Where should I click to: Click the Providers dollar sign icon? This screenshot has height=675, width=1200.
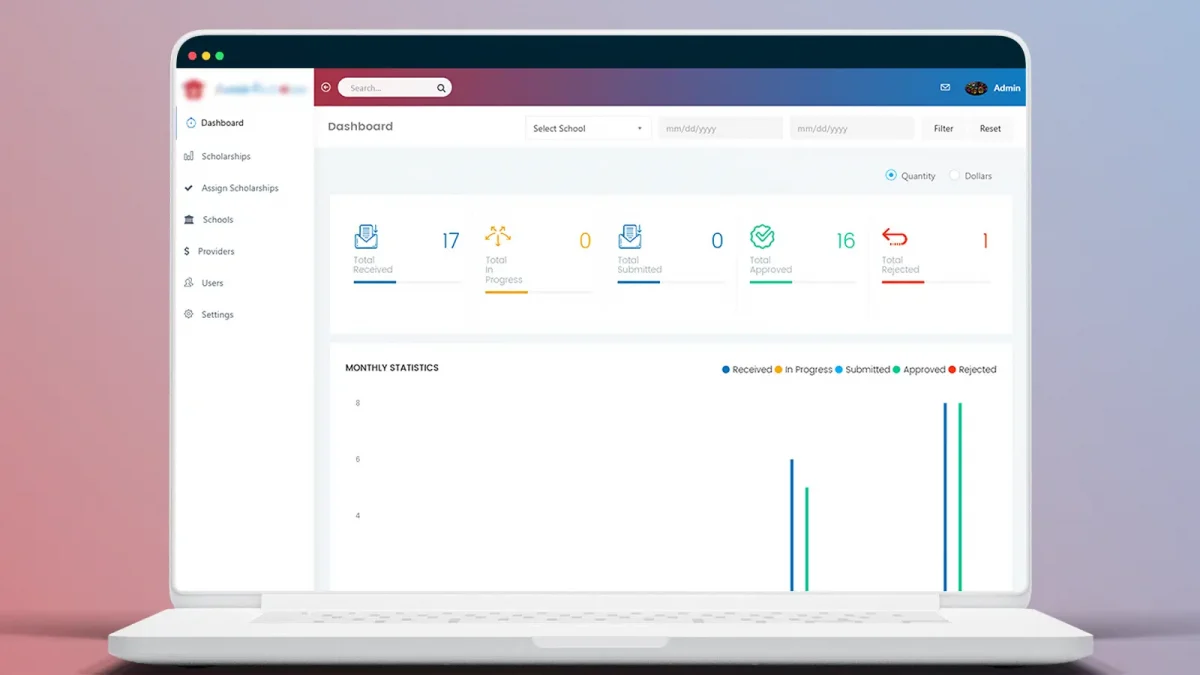coord(187,251)
